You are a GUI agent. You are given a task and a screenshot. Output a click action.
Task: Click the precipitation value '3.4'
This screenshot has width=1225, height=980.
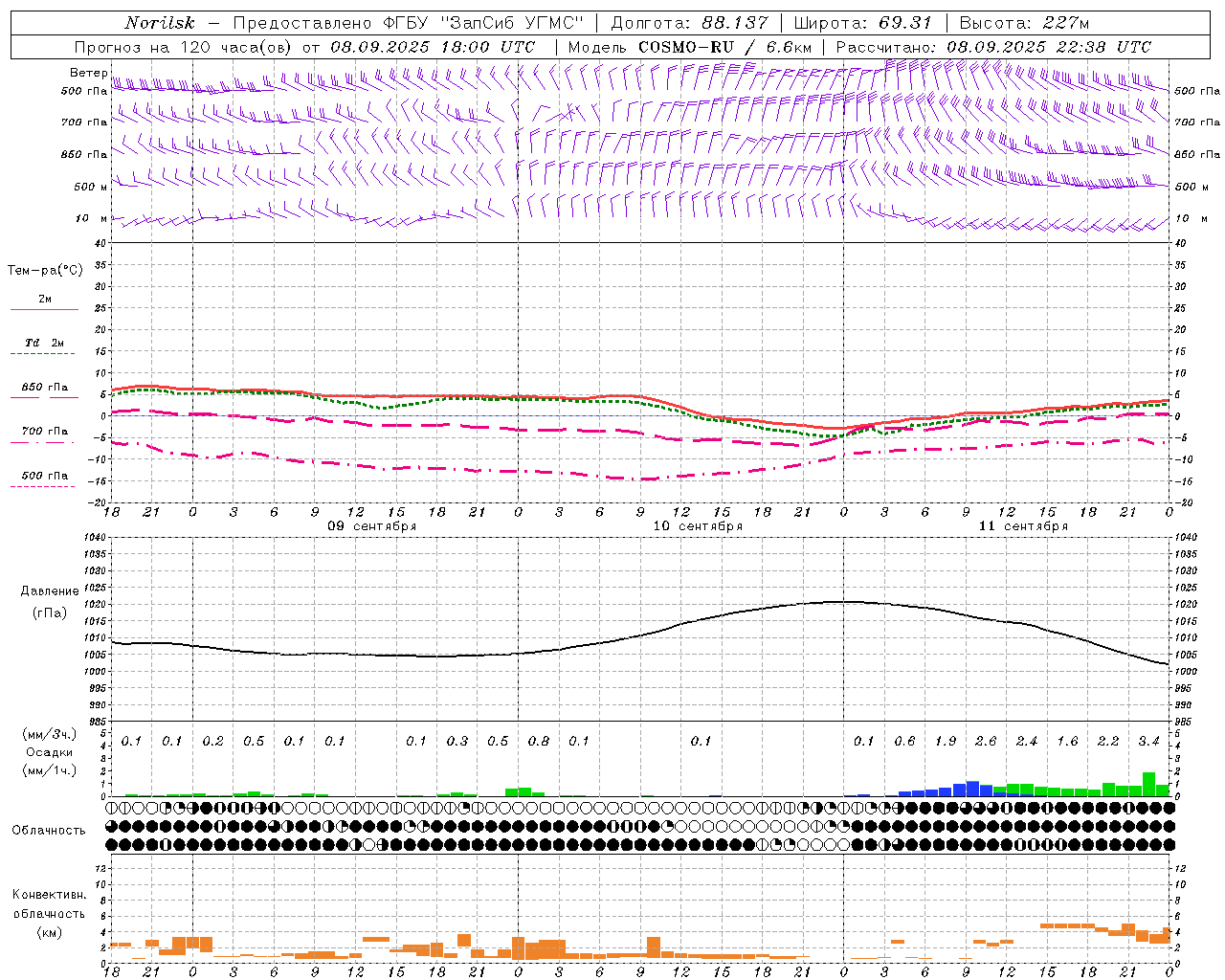tap(1148, 742)
